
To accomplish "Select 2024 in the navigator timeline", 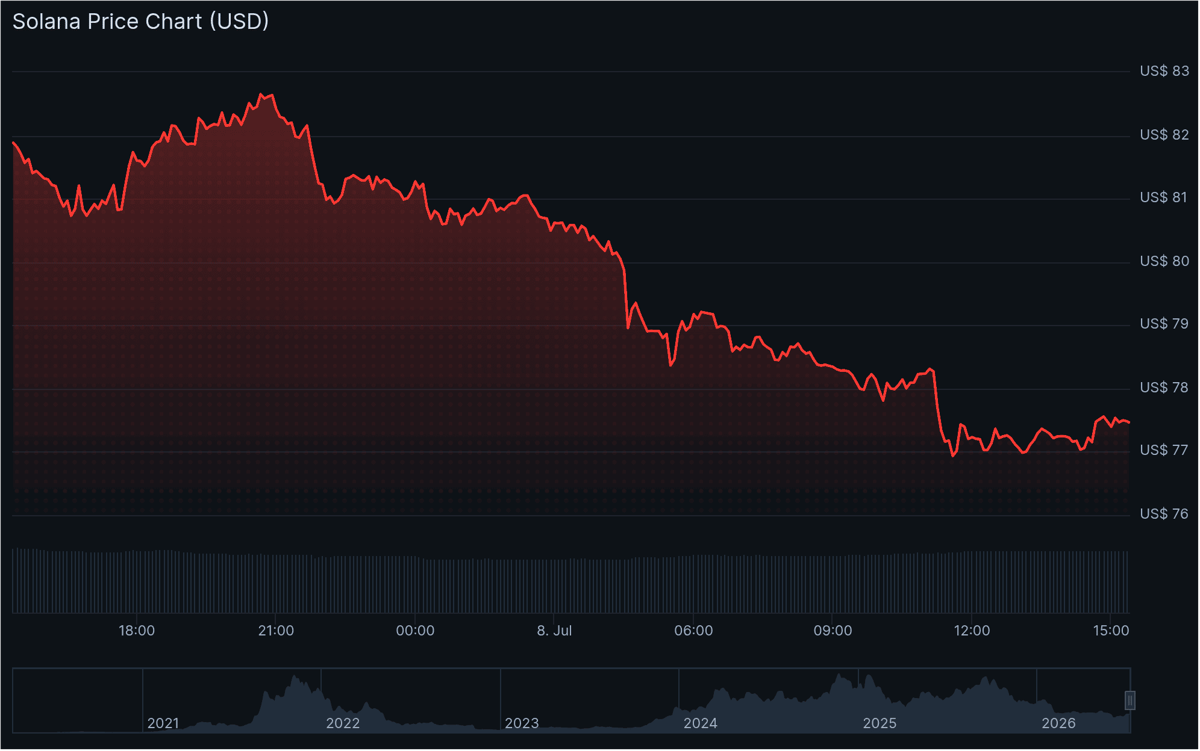I will [x=700, y=722].
